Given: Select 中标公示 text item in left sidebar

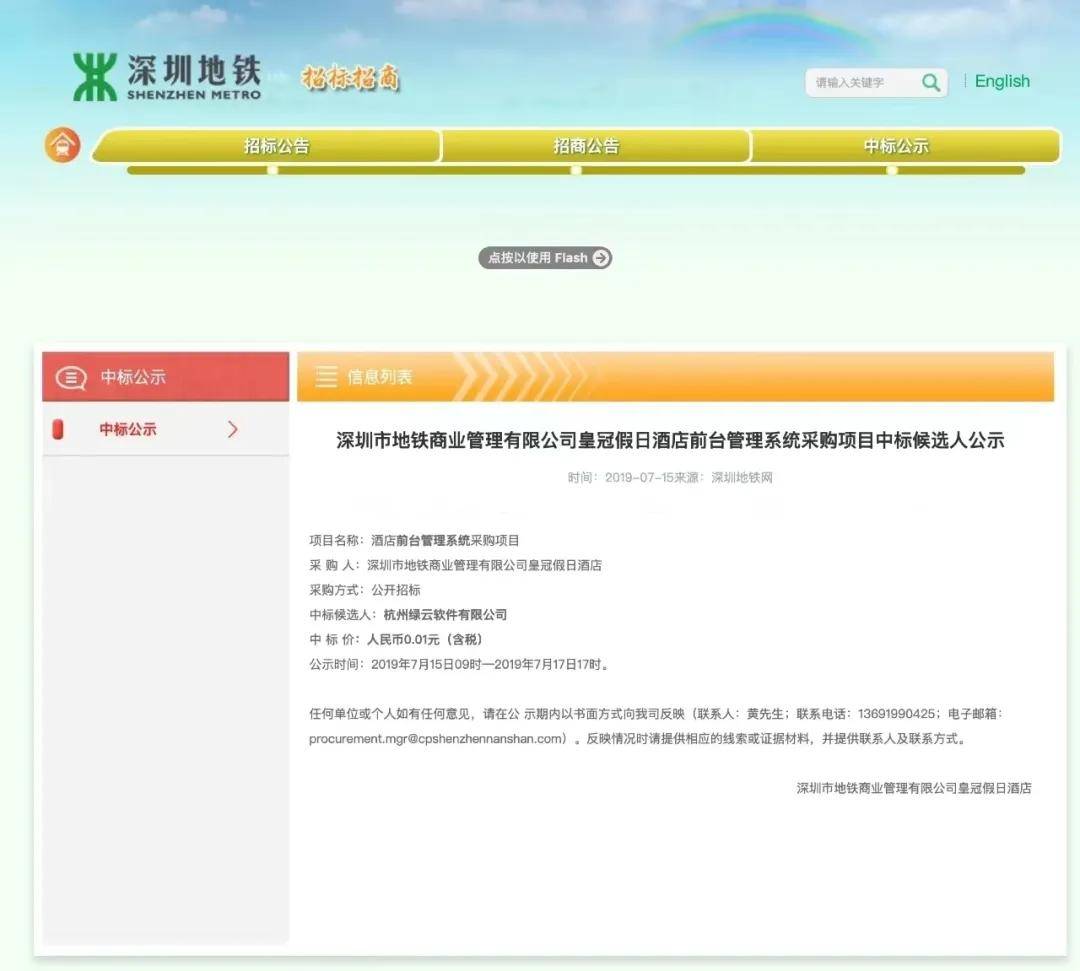Looking at the screenshot, I should (128, 429).
